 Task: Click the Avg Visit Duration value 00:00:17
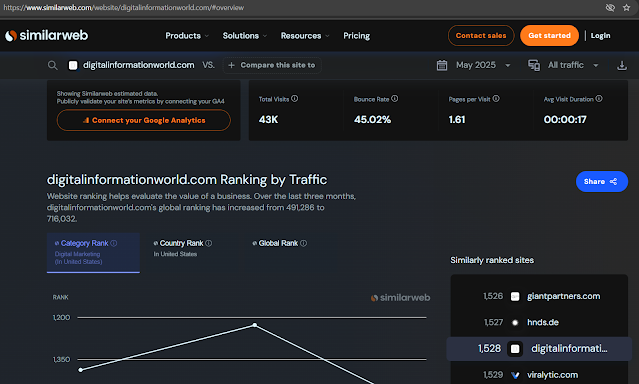pos(565,119)
